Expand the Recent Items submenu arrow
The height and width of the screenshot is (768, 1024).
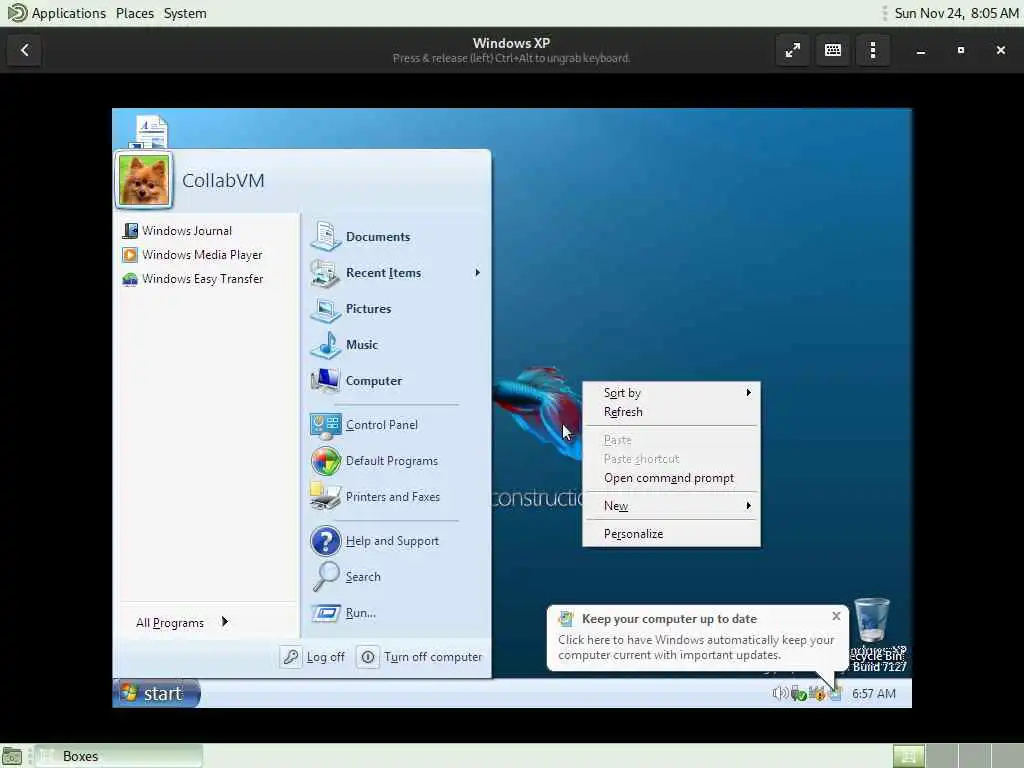[477, 273]
